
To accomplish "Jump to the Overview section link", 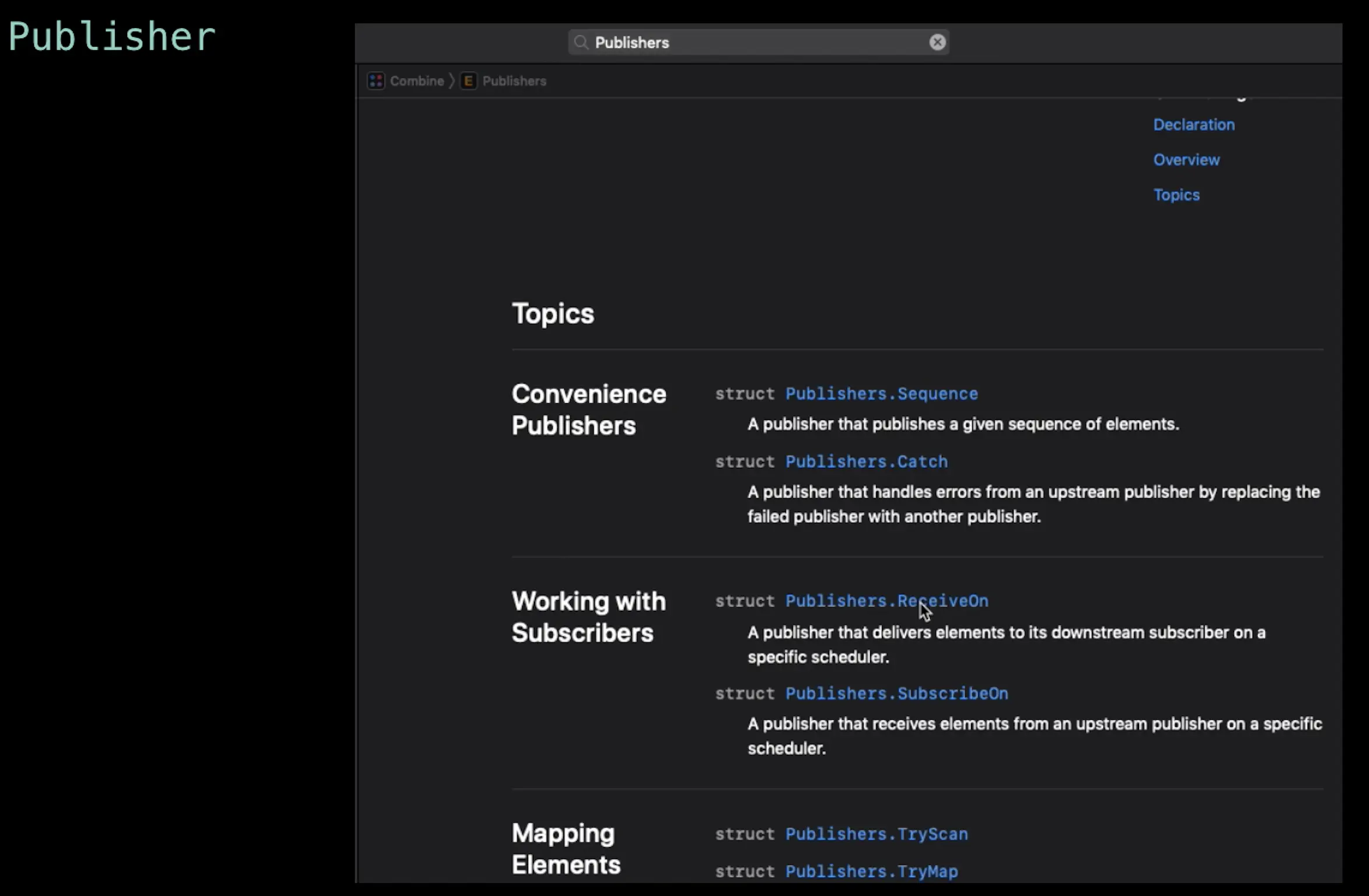I will point(1186,160).
